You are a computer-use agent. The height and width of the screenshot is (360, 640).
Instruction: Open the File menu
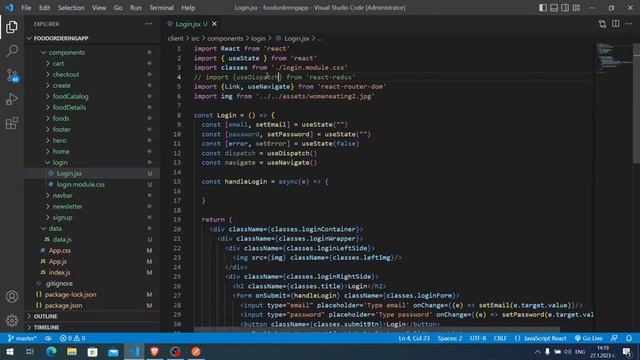(26, 8)
